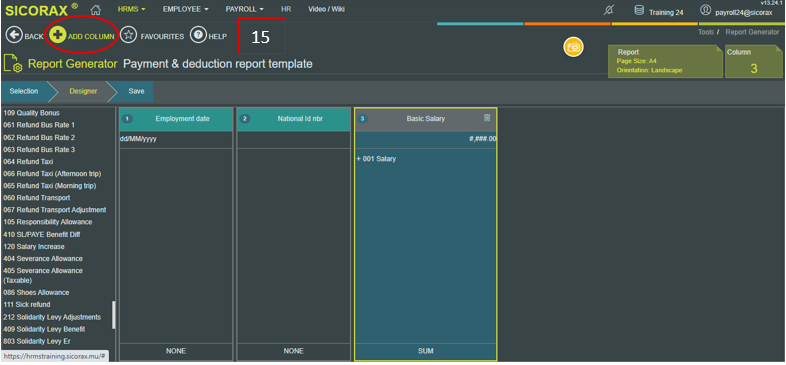Click the item list vertical scrollbar thumb
The image size is (786, 365).
(x=113, y=314)
